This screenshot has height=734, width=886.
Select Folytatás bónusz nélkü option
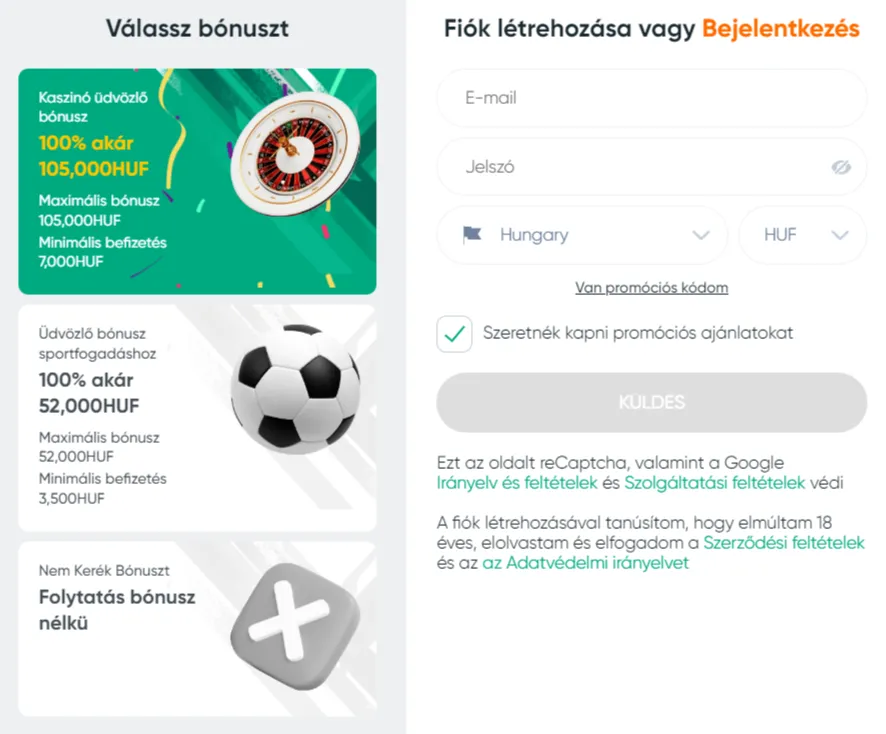pos(197,629)
